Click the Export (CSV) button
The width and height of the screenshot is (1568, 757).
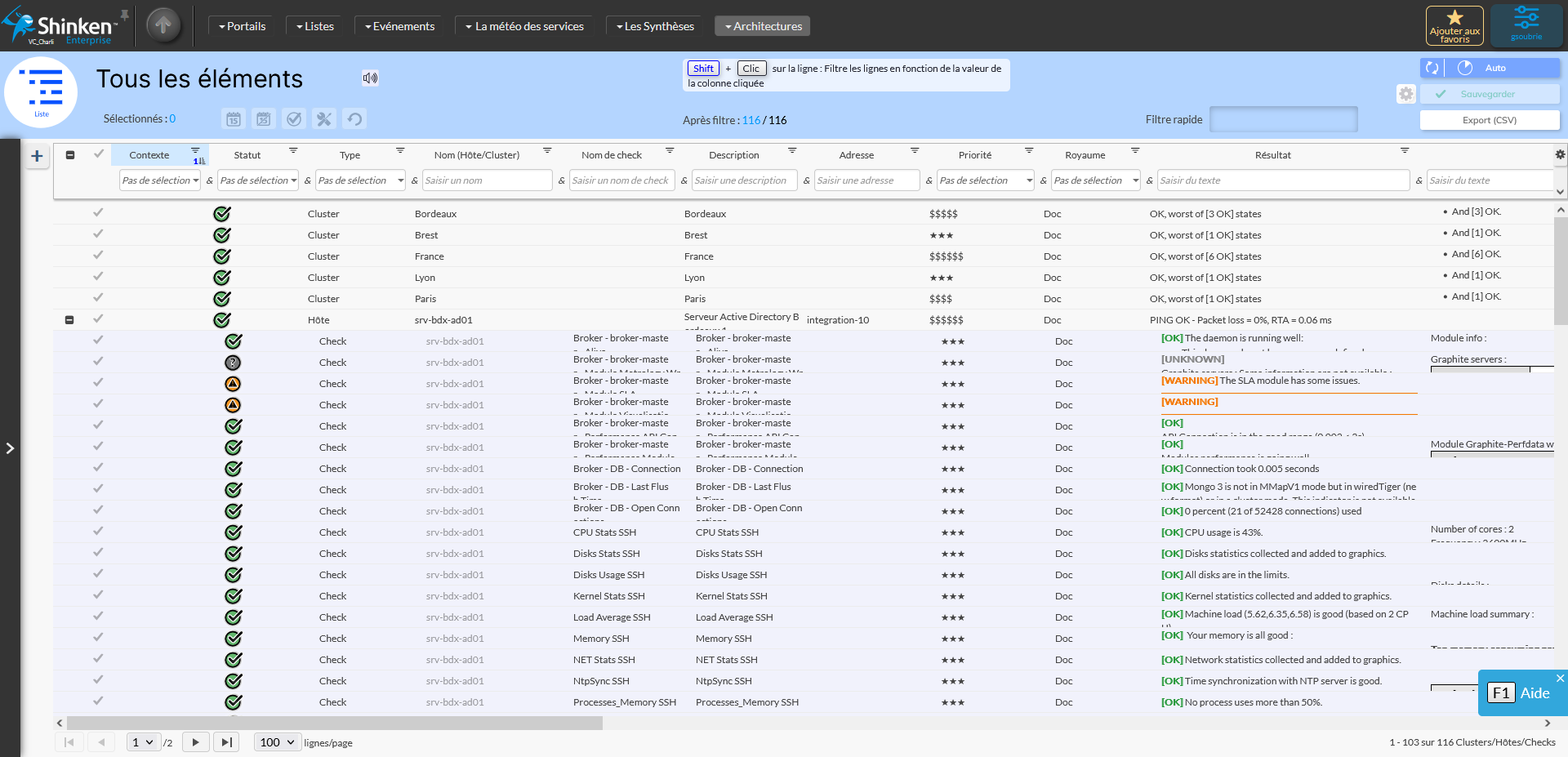(1489, 120)
